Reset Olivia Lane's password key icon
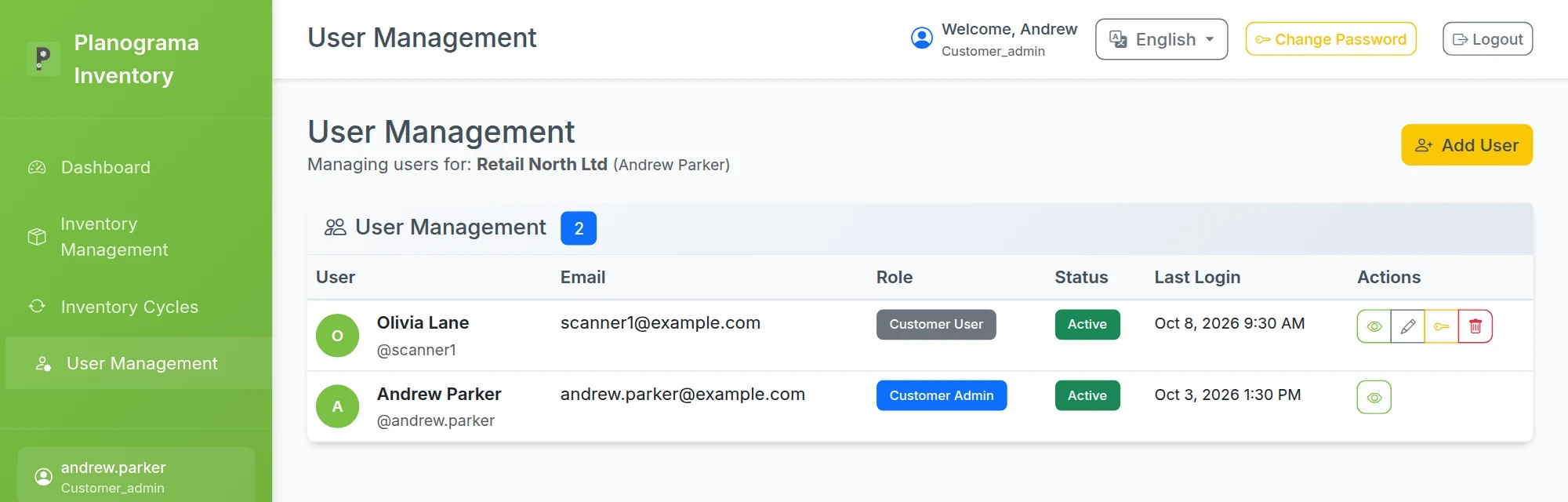The height and width of the screenshot is (502, 1568). pos(1441,326)
